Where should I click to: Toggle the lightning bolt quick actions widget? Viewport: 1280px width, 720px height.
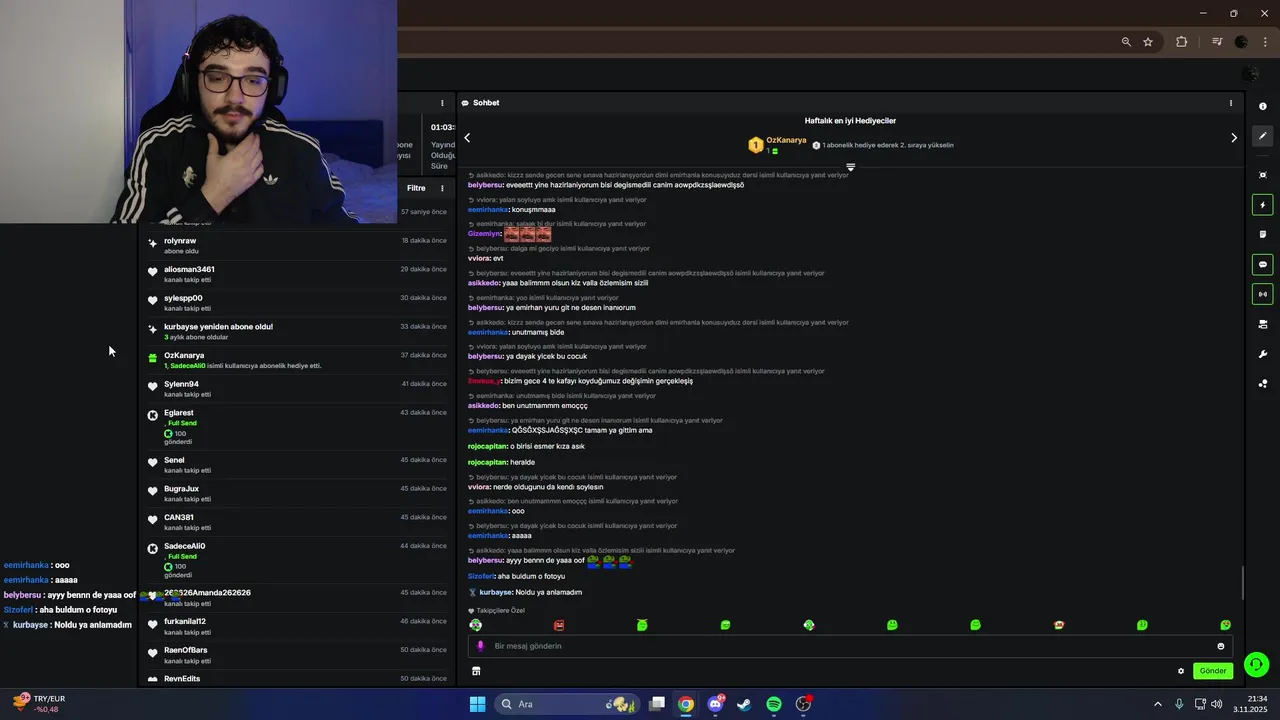(1262, 205)
